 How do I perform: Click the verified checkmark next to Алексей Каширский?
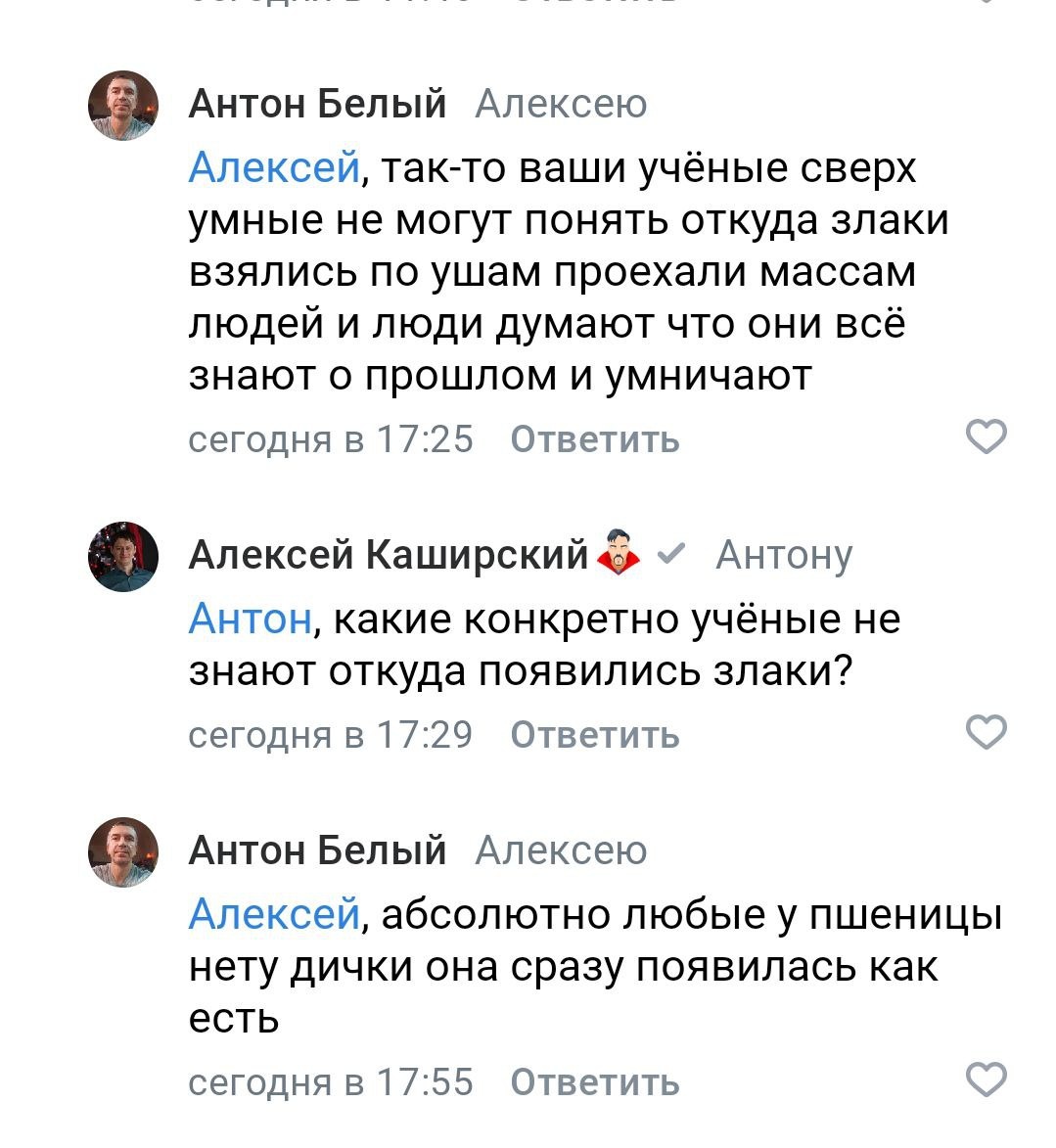[x=670, y=555]
